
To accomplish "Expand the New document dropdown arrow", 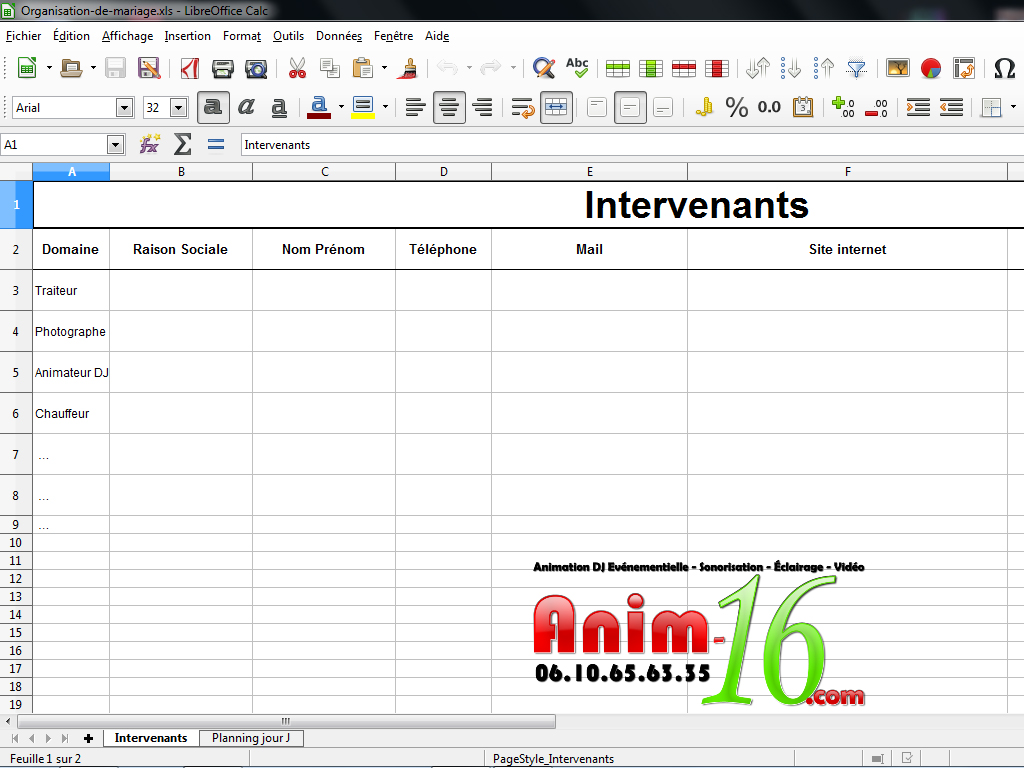I will (x=49, y=68).
